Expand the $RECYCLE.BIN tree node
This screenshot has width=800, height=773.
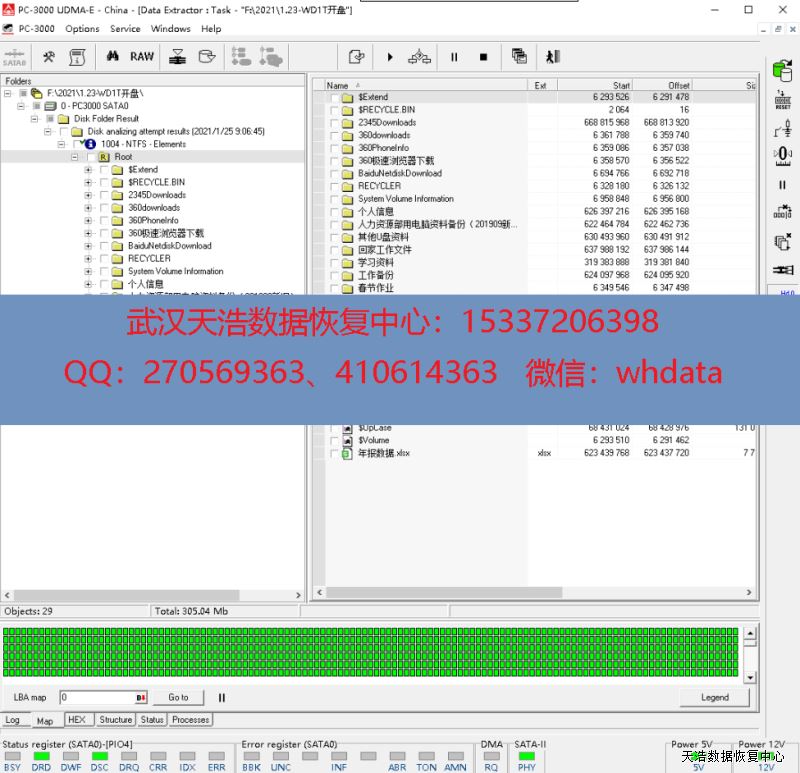coord(88,183)
